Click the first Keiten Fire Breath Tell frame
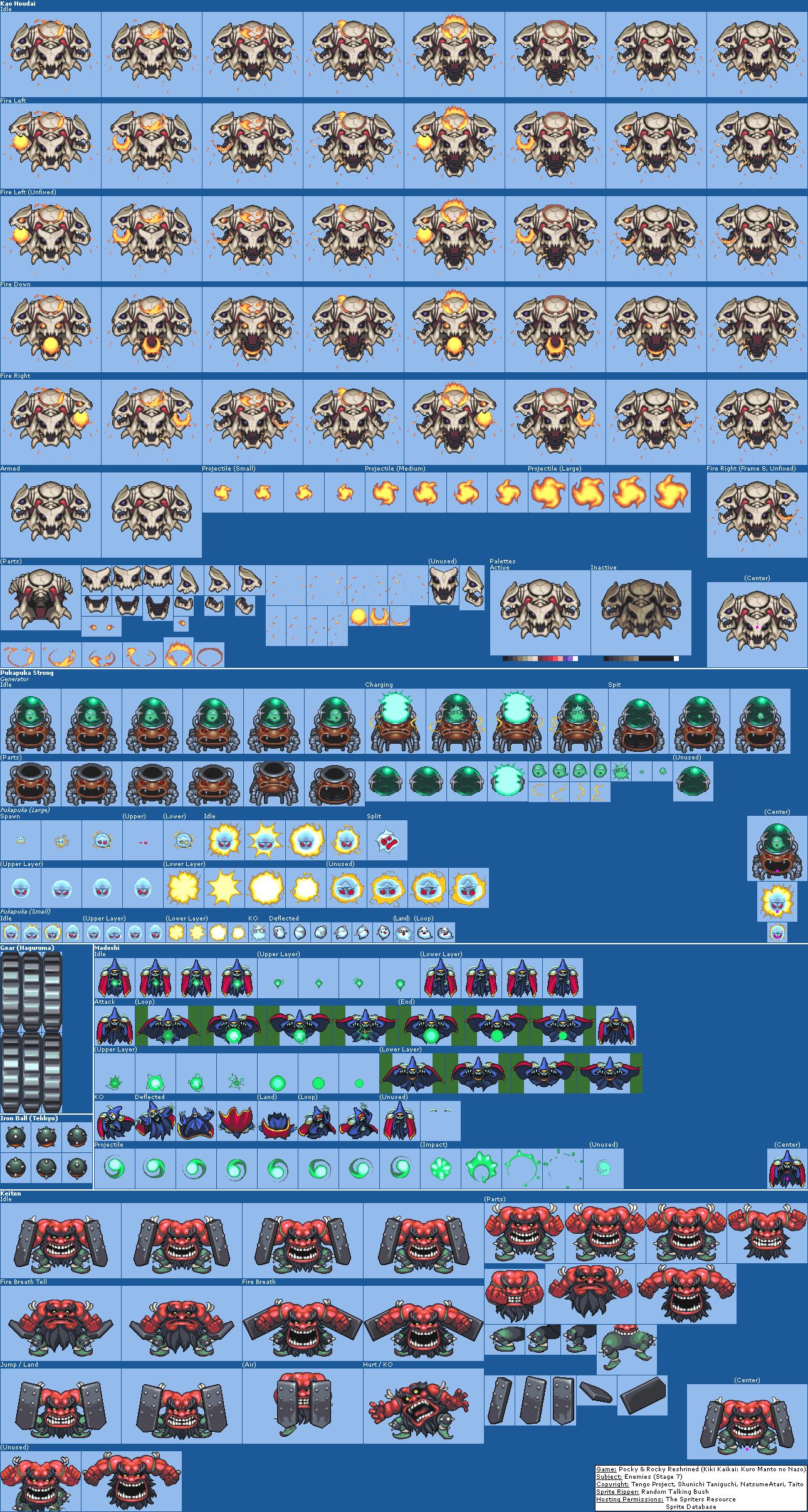 (x=60, y=1323)
